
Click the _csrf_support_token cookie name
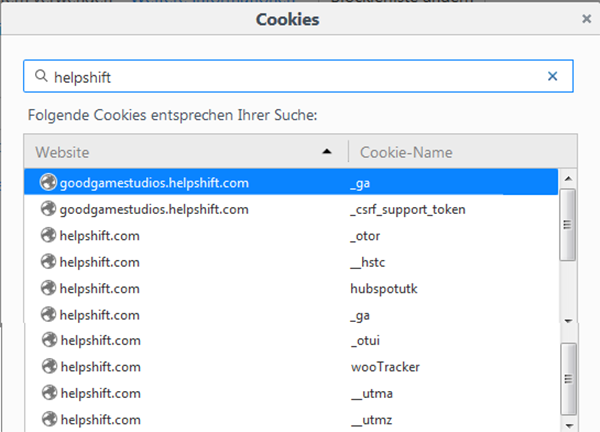tap(408, 210)
